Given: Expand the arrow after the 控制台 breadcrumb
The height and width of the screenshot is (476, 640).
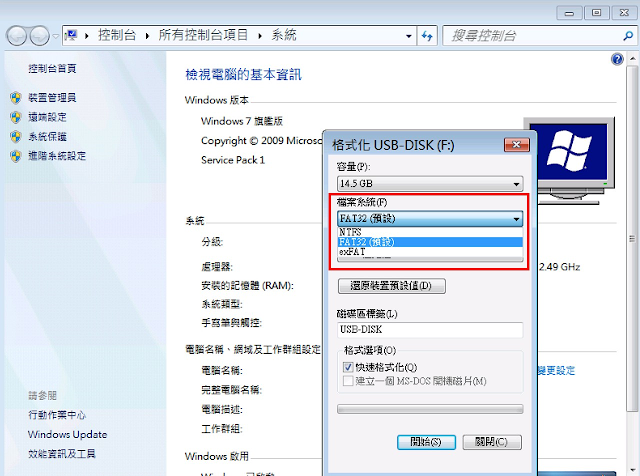Looking at the screenshot, I should (147, 36).
